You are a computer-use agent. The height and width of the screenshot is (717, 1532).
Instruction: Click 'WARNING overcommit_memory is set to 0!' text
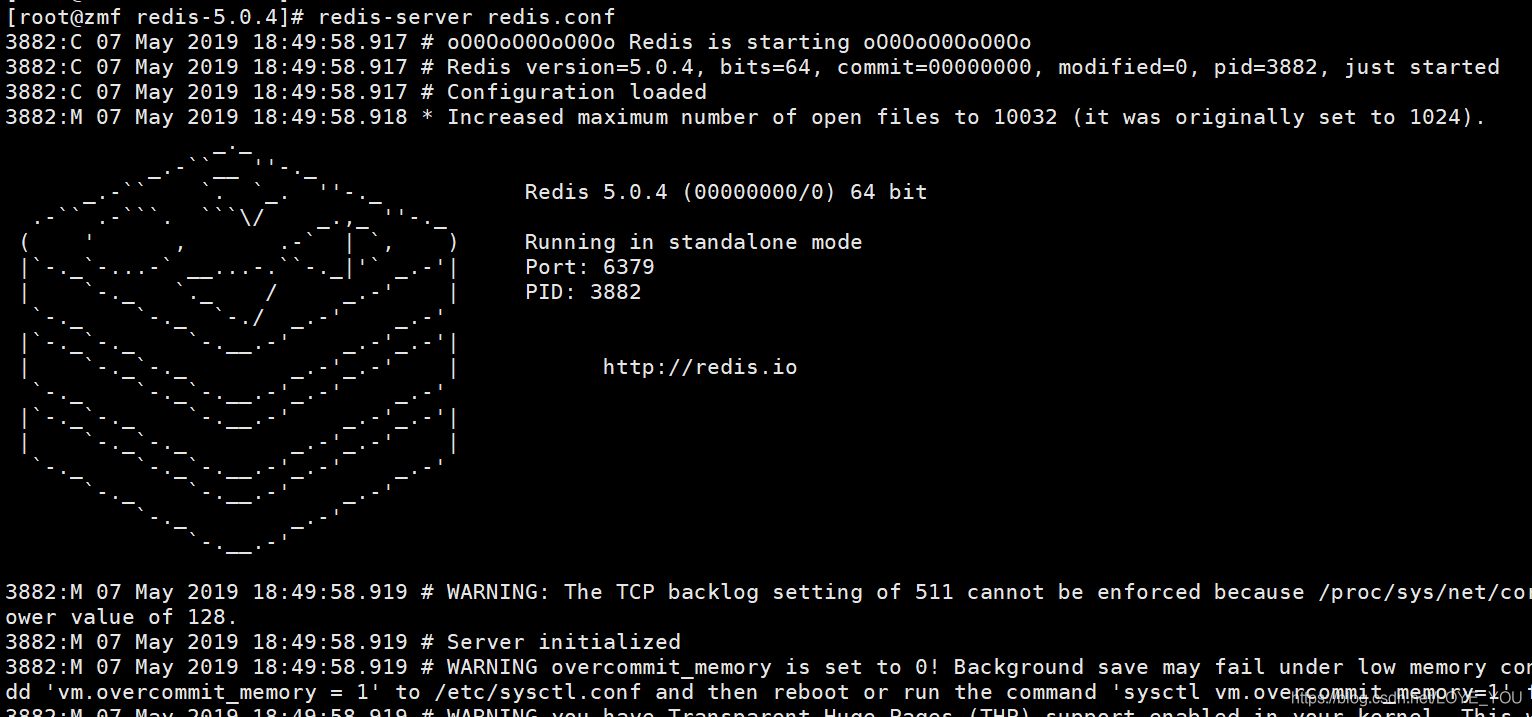tap(694, 667)
